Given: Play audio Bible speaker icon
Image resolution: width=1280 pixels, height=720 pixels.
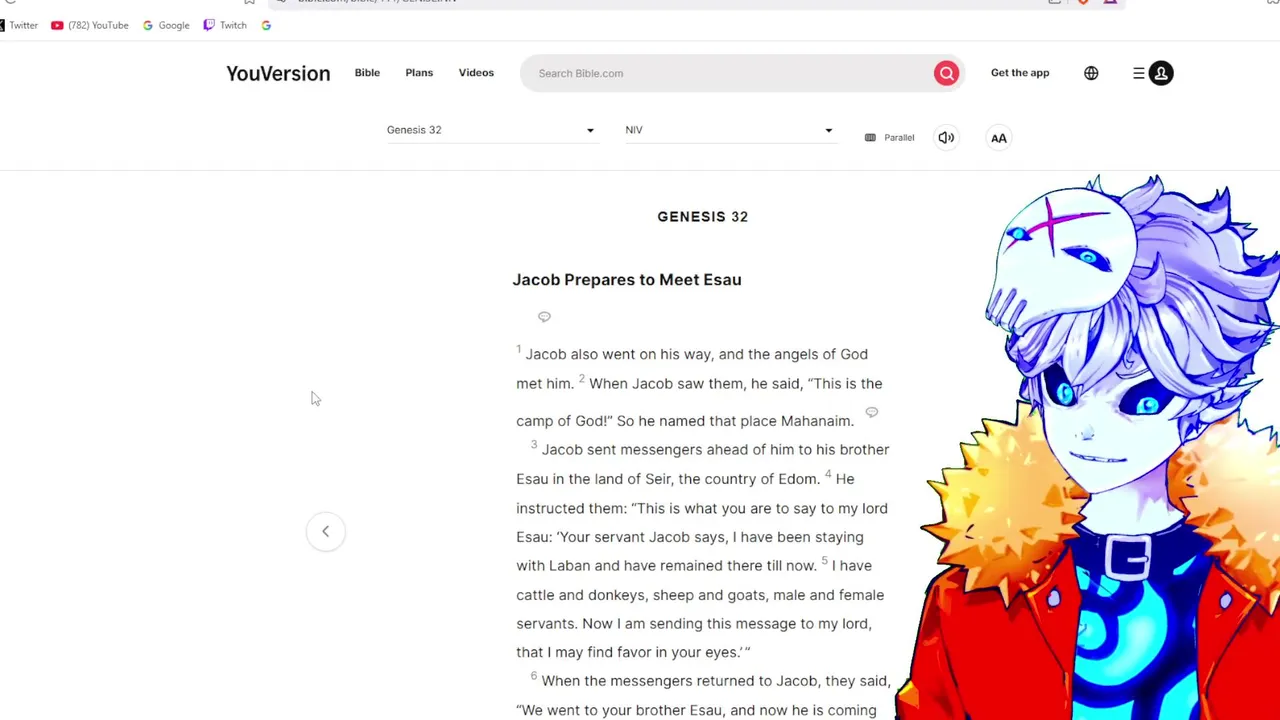Looking at the screenshot, I should (x=946, y=138).
